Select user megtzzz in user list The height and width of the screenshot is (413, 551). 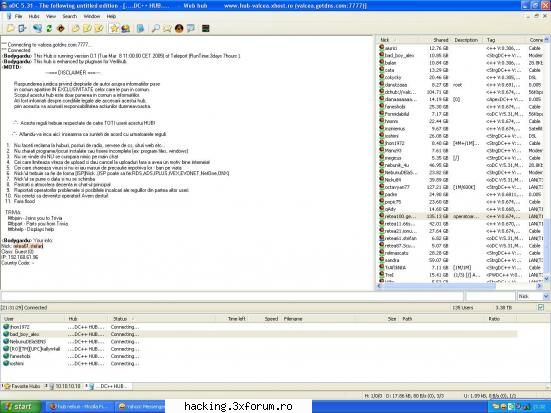tap(393, 158)
